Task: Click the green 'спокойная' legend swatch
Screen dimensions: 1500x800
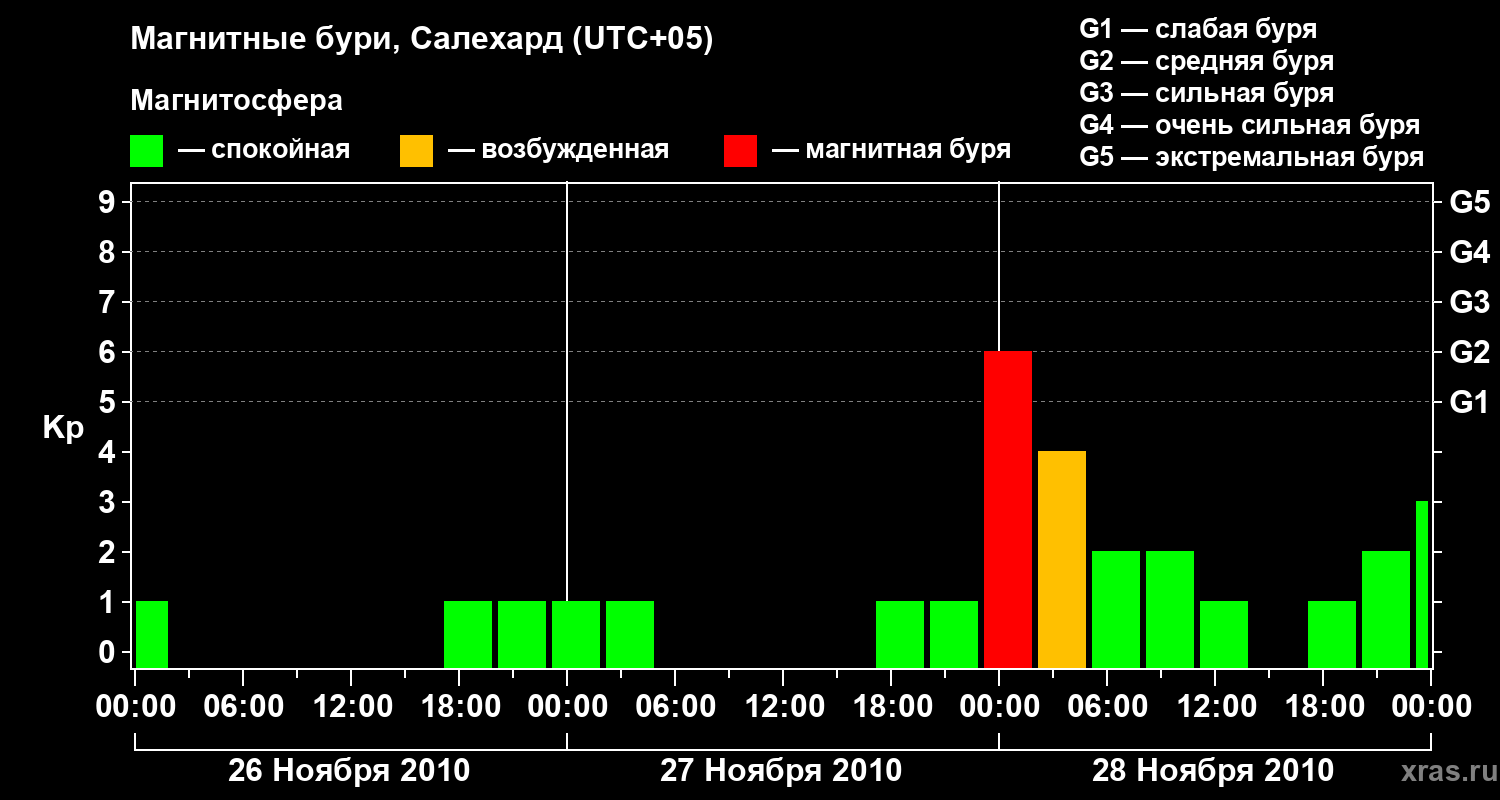Action: click(x=146, y=151)
